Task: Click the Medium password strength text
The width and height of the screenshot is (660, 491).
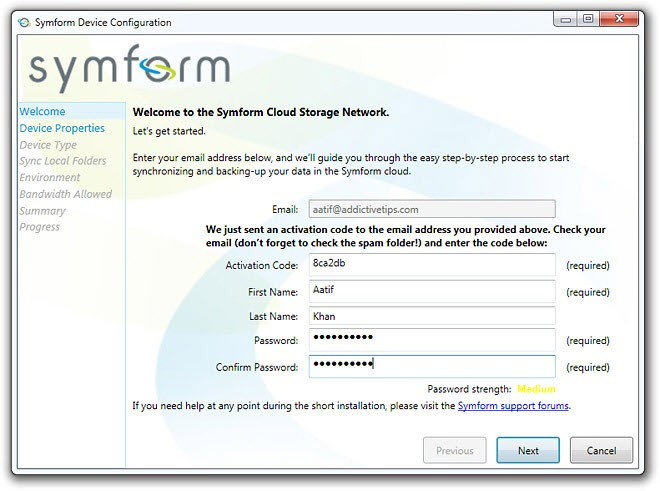Action: [x=536, y=389]
